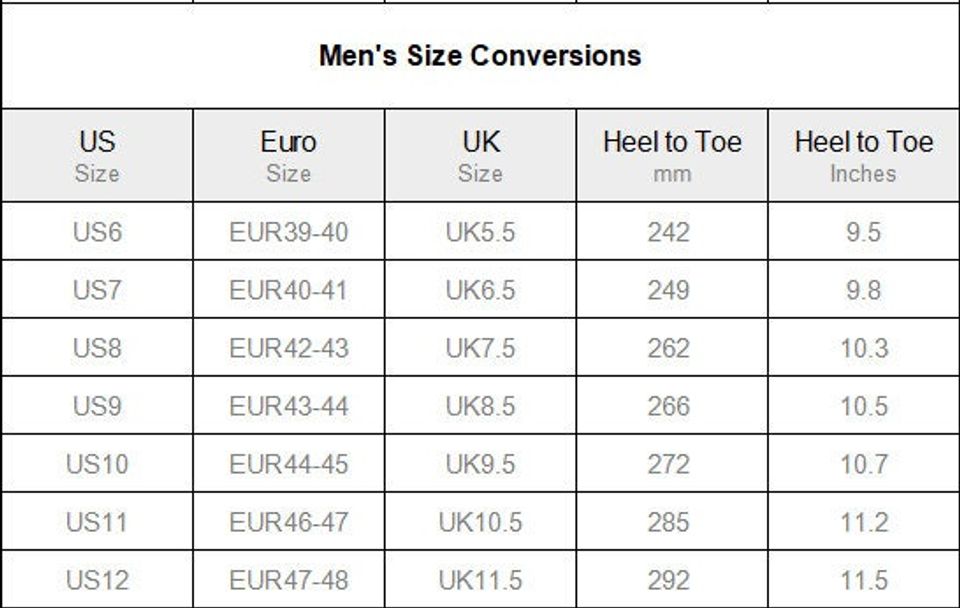Click the EUR39-40 cell
960x608 pixels.
(x=288, y=232)
